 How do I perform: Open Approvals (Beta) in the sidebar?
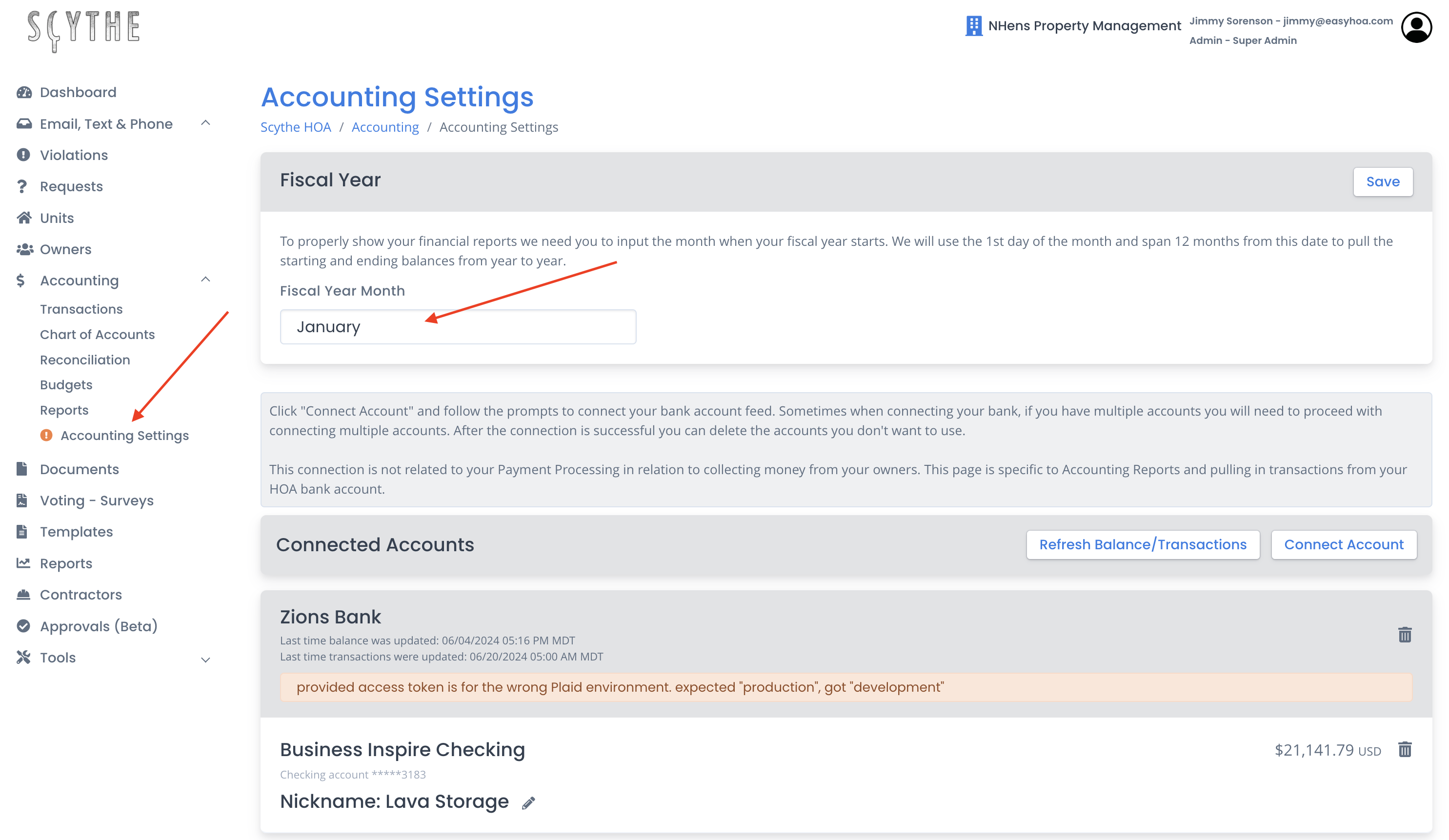pos(99,626)
